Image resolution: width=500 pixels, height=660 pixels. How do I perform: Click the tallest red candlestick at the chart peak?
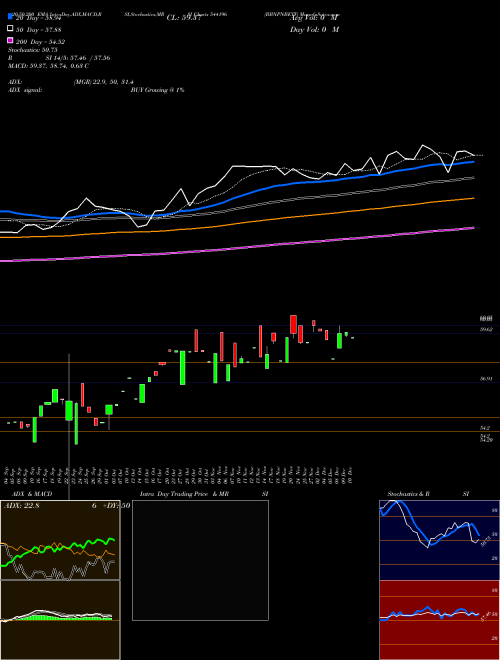(x=293, y=324)
